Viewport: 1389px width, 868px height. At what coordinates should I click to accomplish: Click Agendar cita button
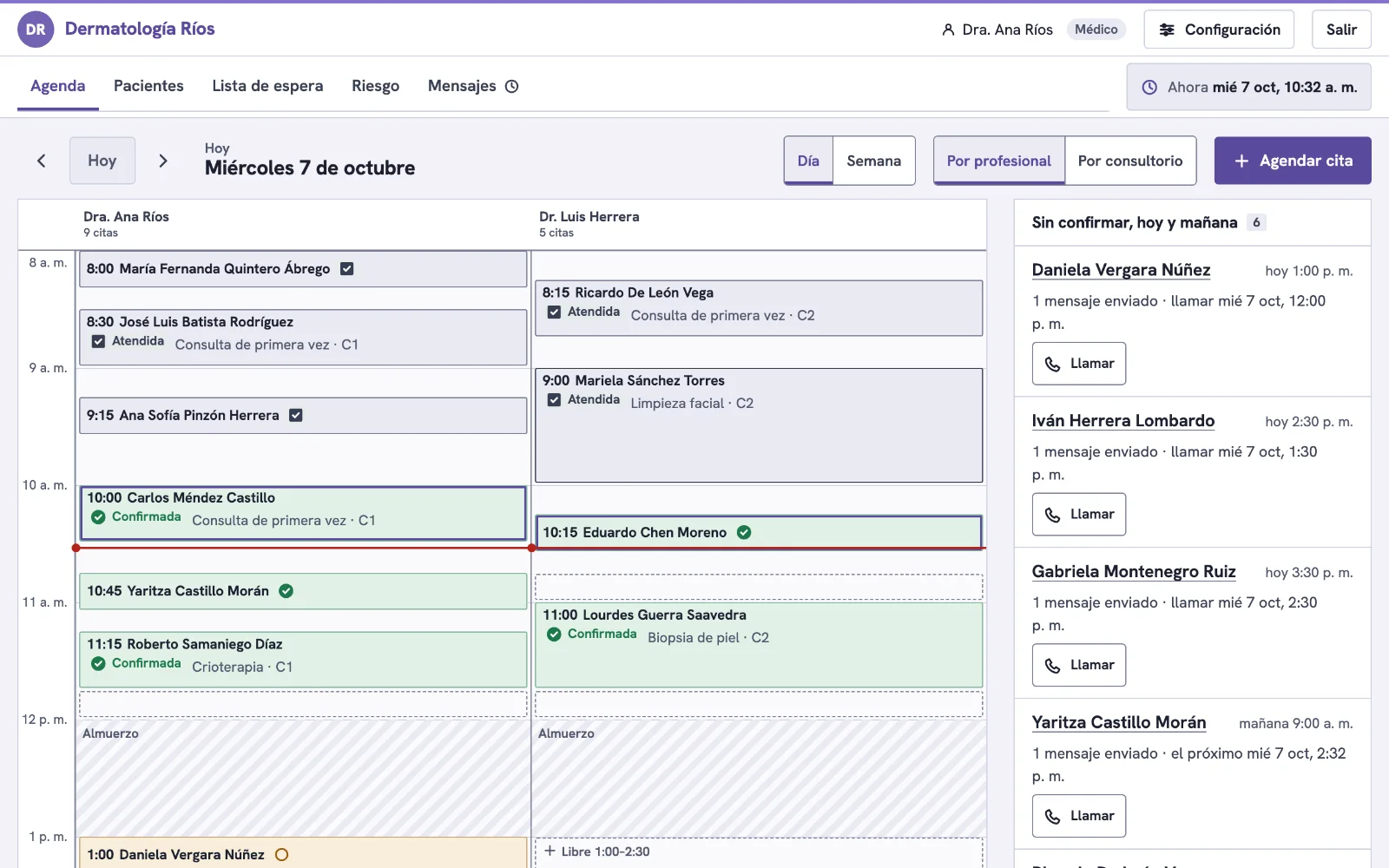[1293, 161]
